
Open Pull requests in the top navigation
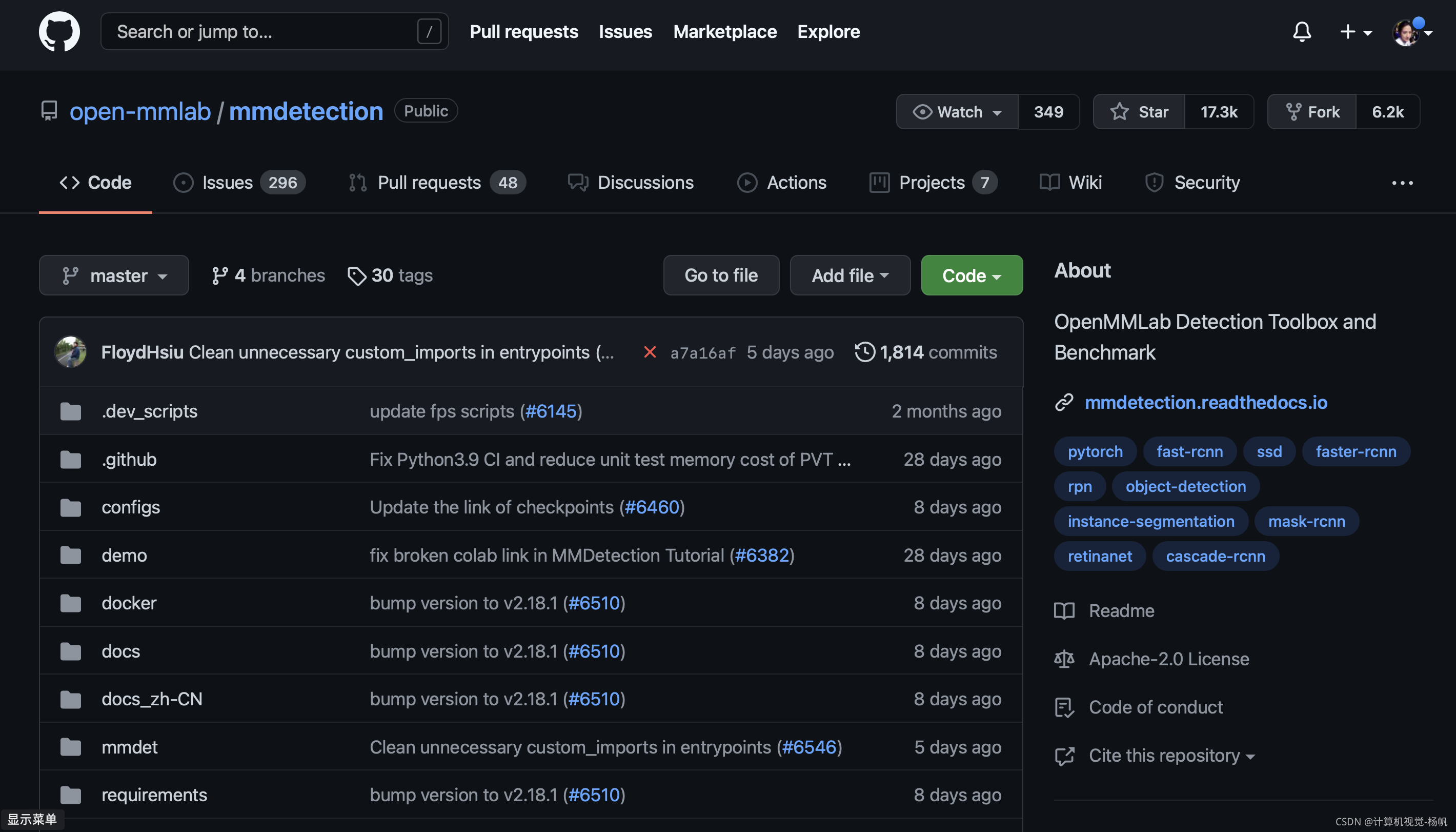pos(523,31)
